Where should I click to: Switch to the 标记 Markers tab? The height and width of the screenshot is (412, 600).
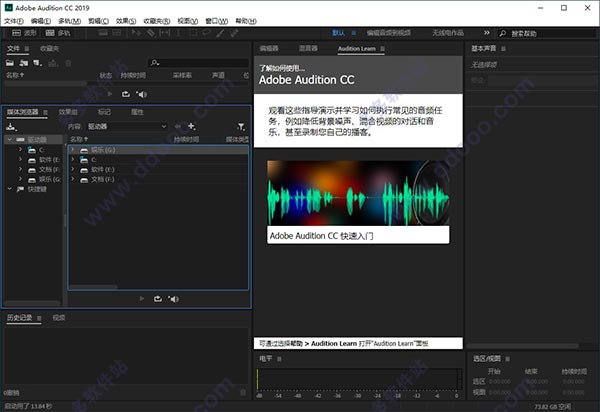pyautogui.click(x=104, y=112)
